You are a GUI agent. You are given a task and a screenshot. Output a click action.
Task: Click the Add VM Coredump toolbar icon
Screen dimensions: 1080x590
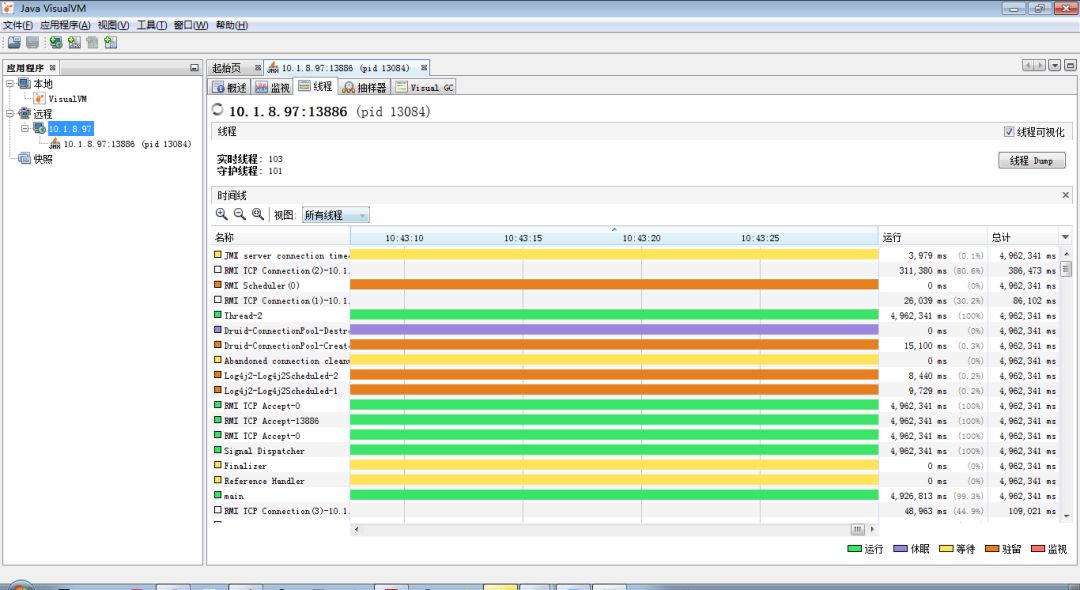point(92,42)
